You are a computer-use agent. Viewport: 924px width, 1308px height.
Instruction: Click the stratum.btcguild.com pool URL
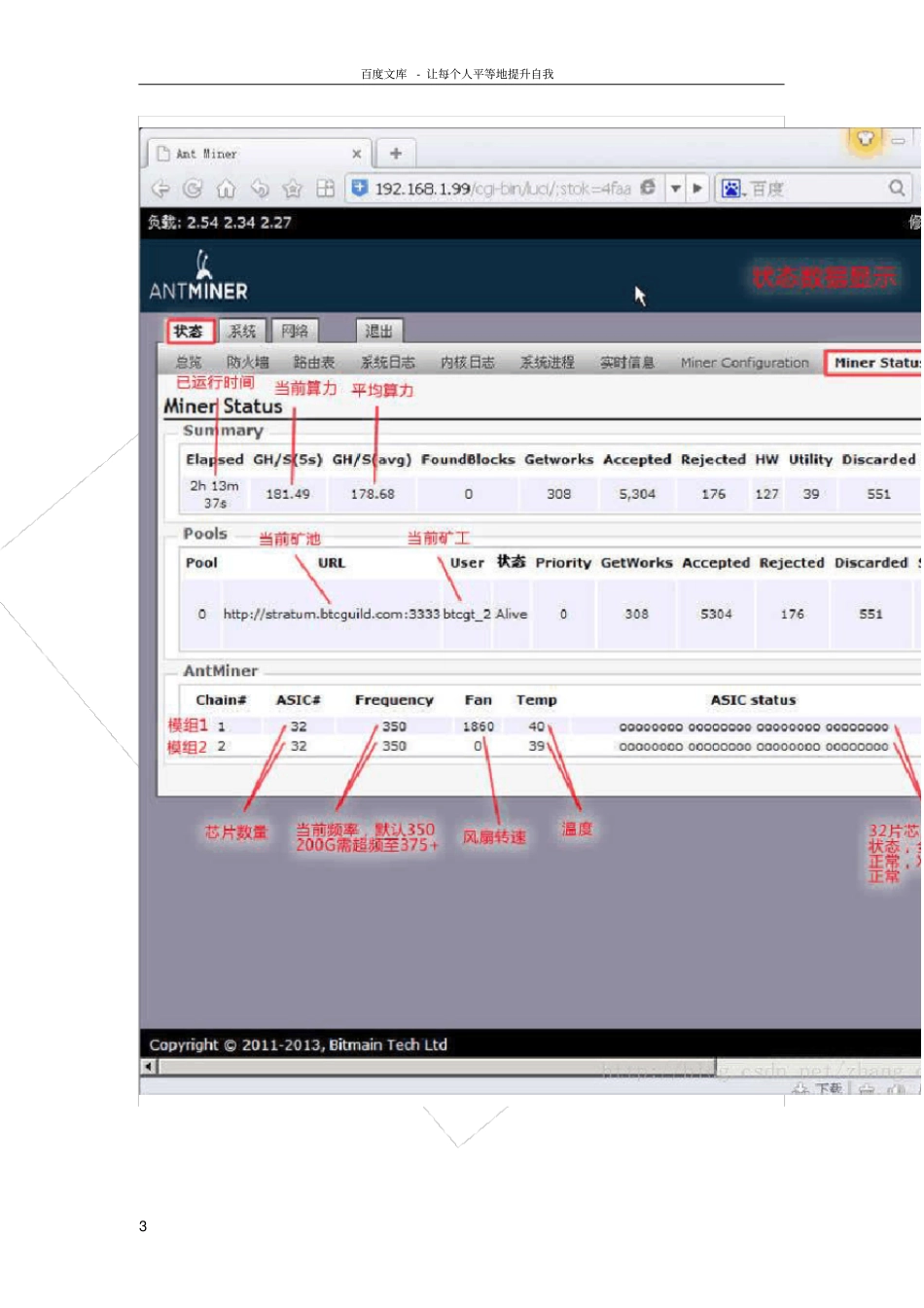(332, 614)
